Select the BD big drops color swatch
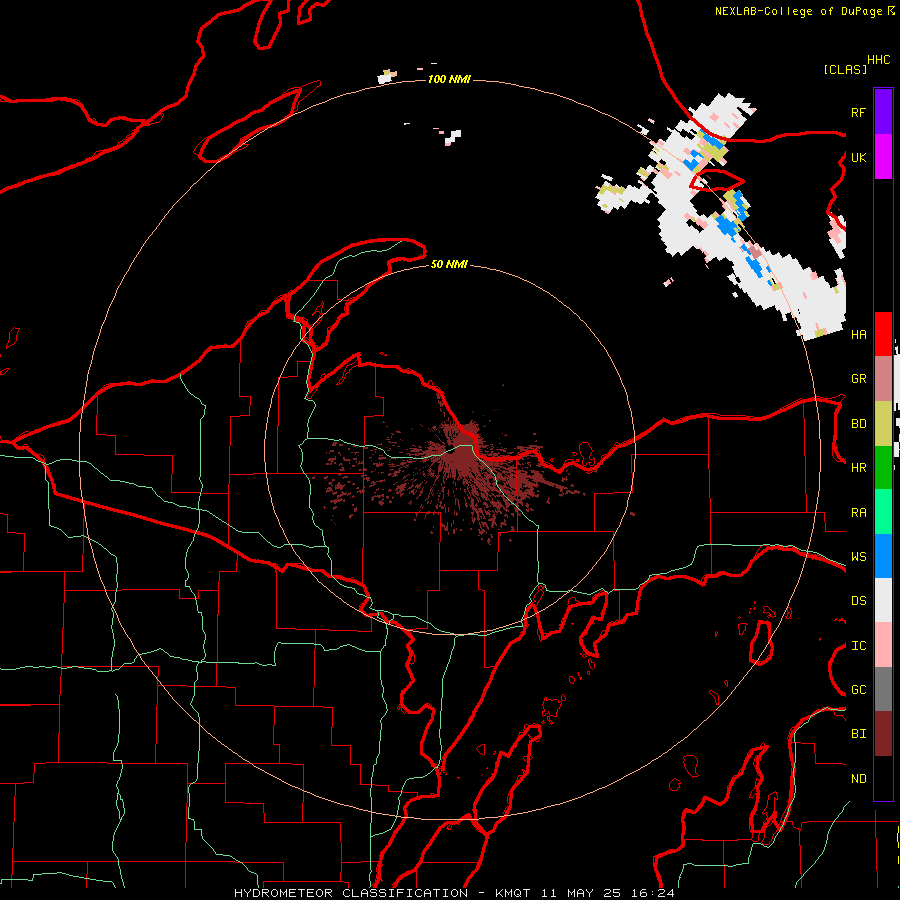The height and width of the screenshot is (900, 900). tap(883, 424)
